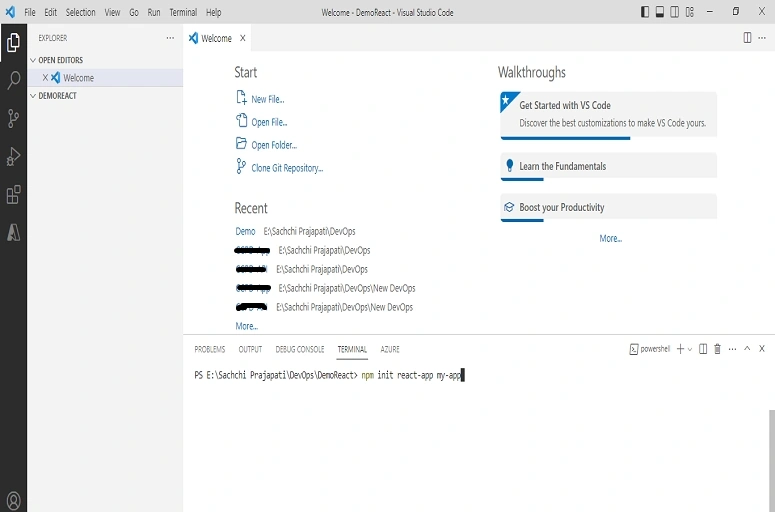Open the Terminal menu

click(x=183, y=12)
